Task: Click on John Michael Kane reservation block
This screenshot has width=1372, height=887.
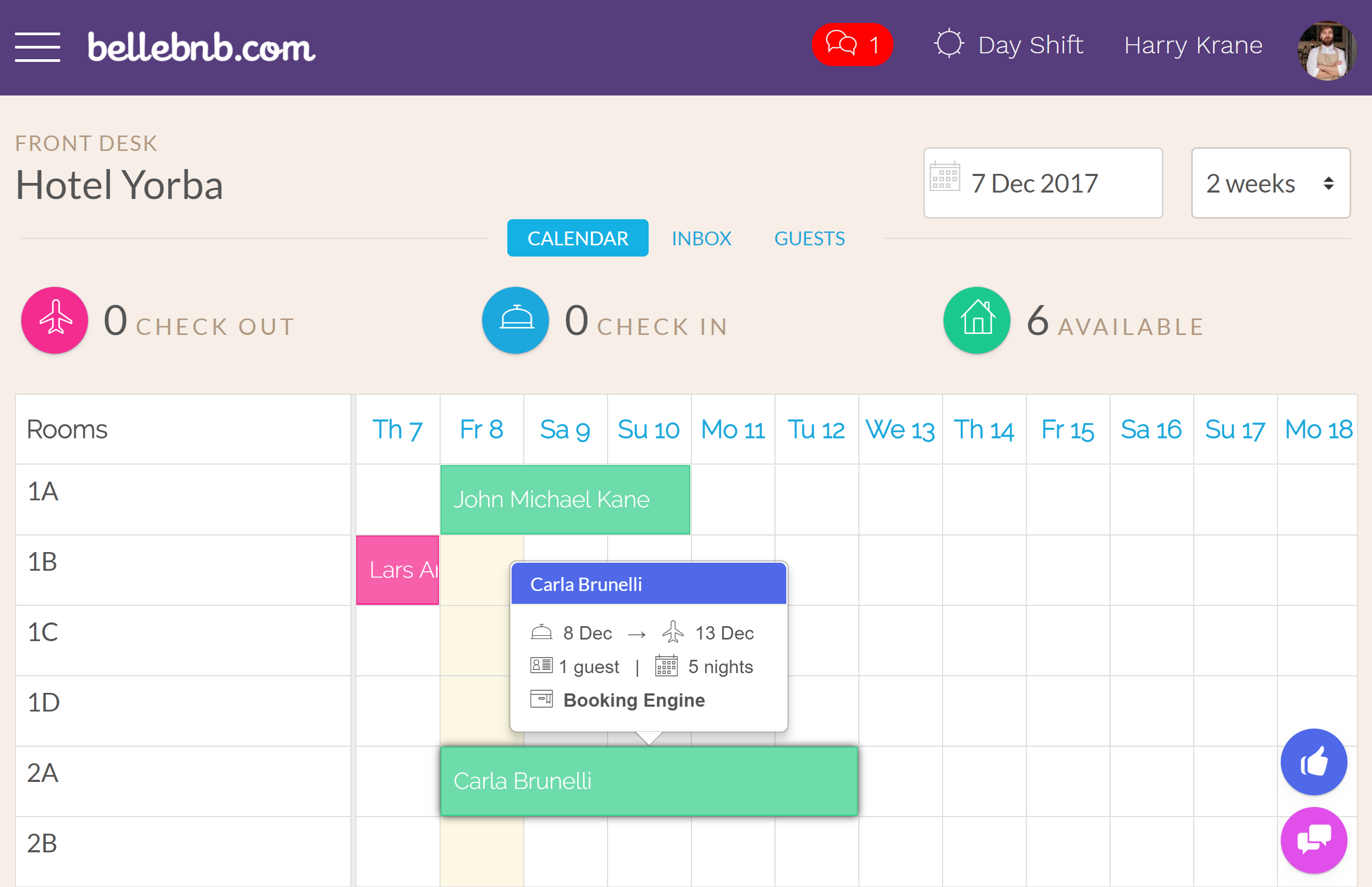Action: (x=565, y=499)
